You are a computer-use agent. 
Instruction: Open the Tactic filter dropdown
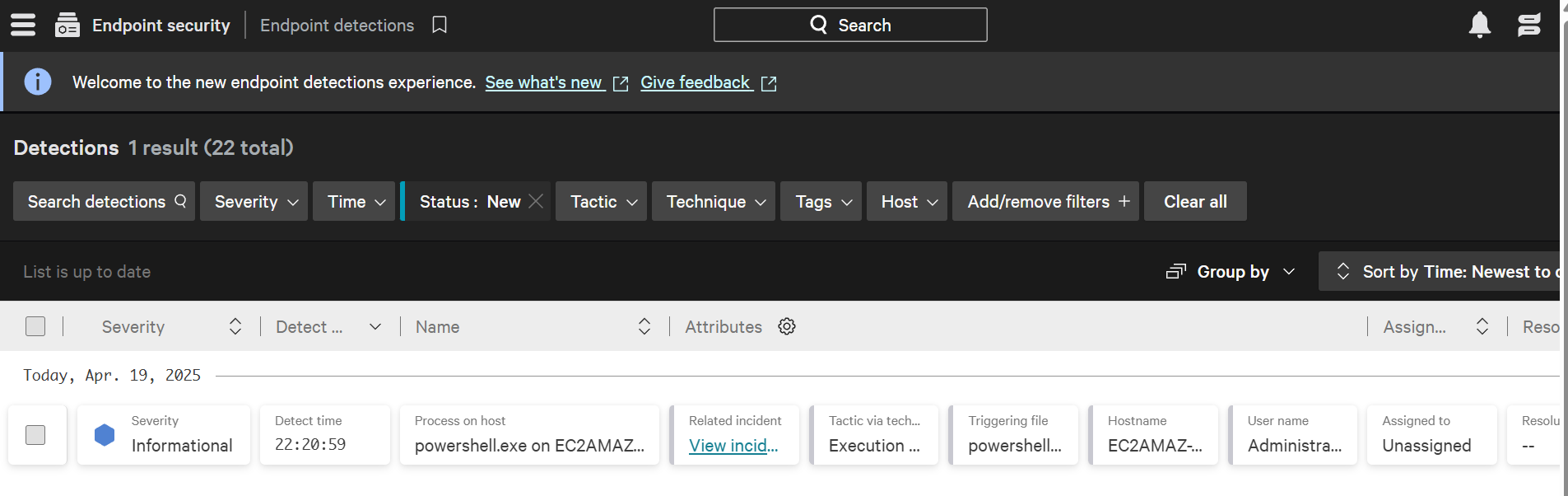coord(602,202)
